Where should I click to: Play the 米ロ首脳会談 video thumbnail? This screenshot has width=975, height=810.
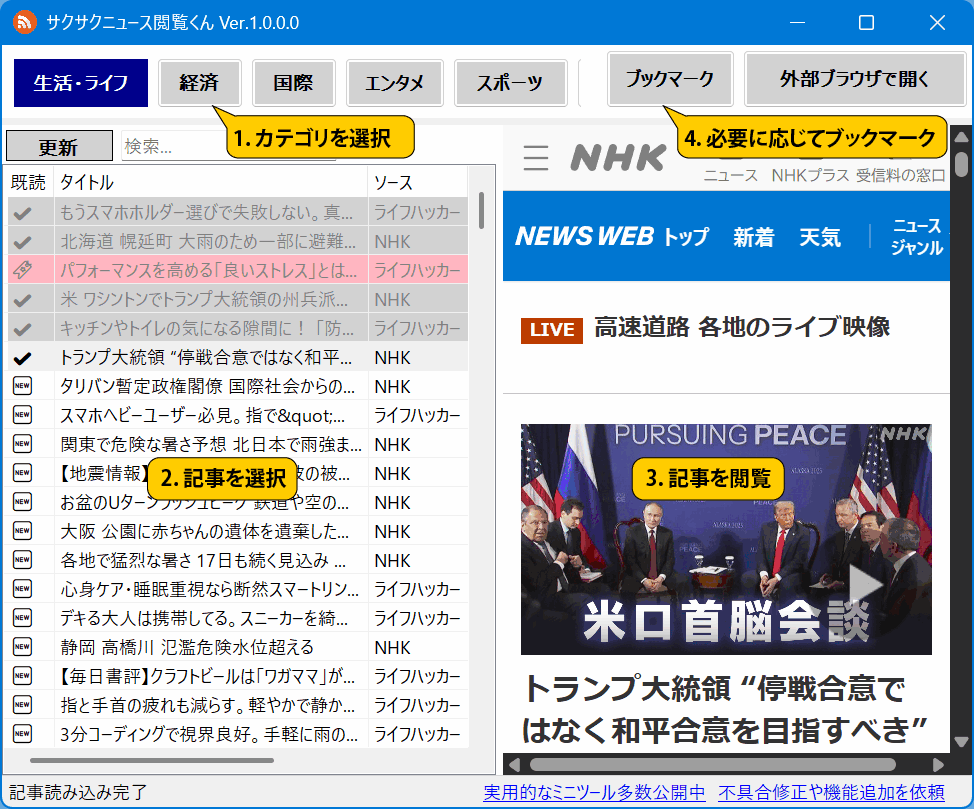(x=866, y=583)
